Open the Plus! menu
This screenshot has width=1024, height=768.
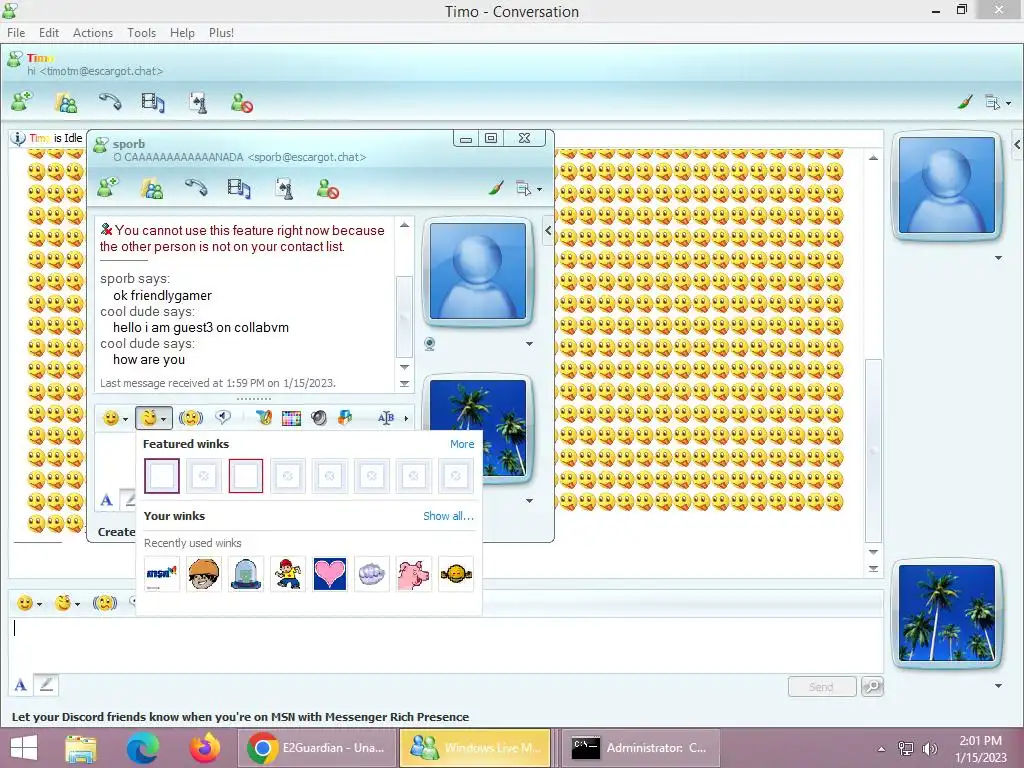221,33
